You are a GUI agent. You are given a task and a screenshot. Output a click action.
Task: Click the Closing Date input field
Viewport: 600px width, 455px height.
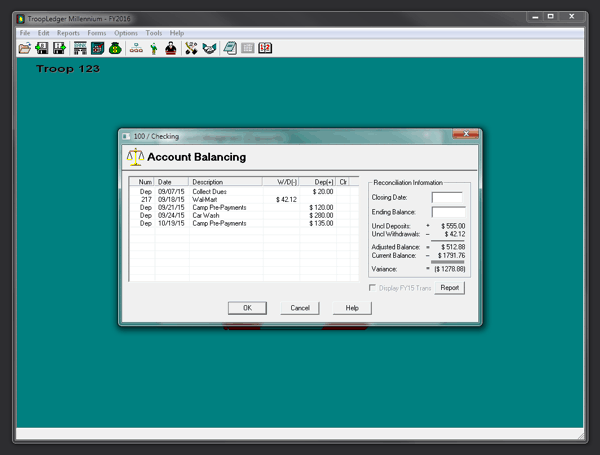[x=447, y=197]
